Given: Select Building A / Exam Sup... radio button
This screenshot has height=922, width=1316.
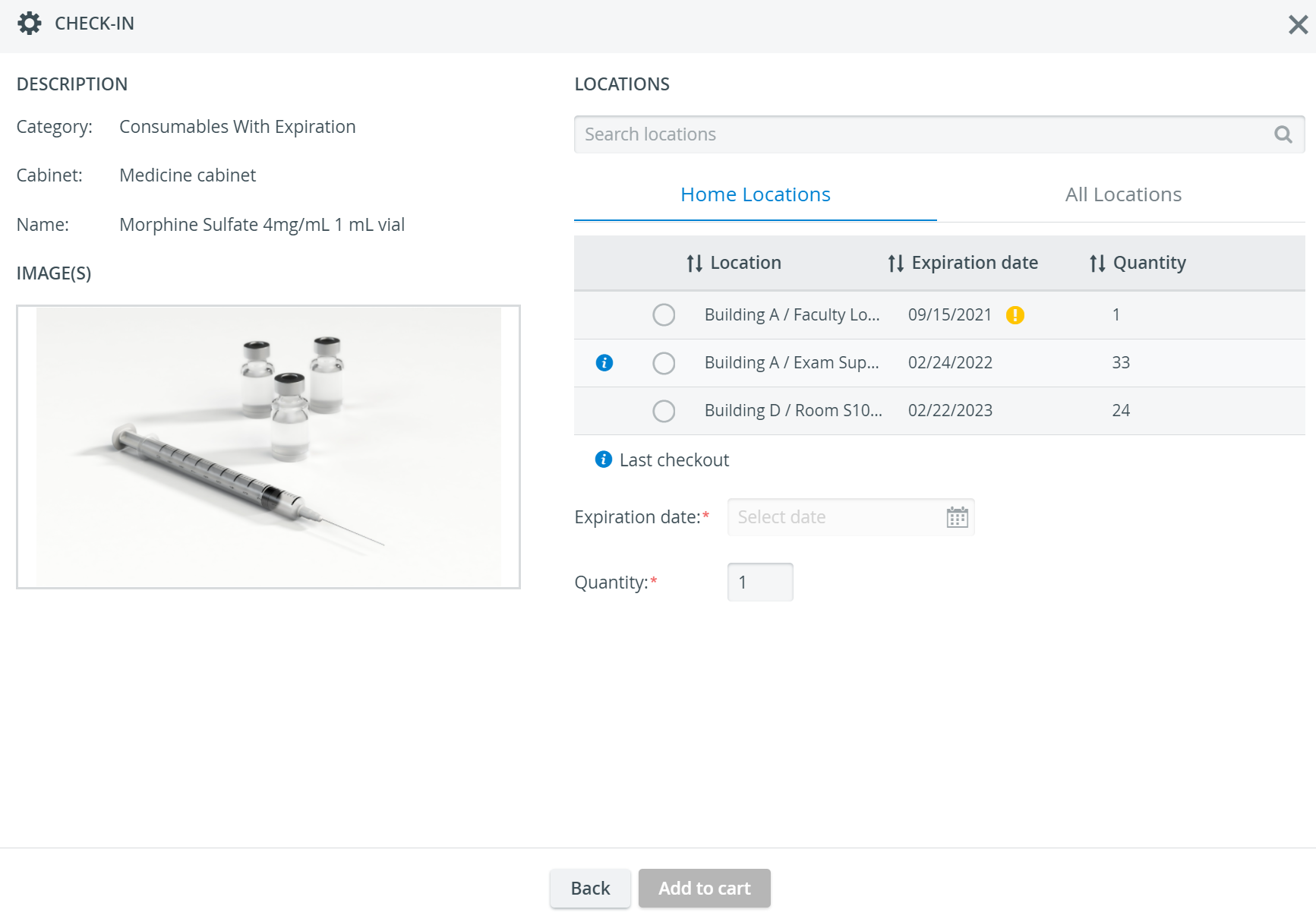Looking at the screenshot, I should click(664, 364).
